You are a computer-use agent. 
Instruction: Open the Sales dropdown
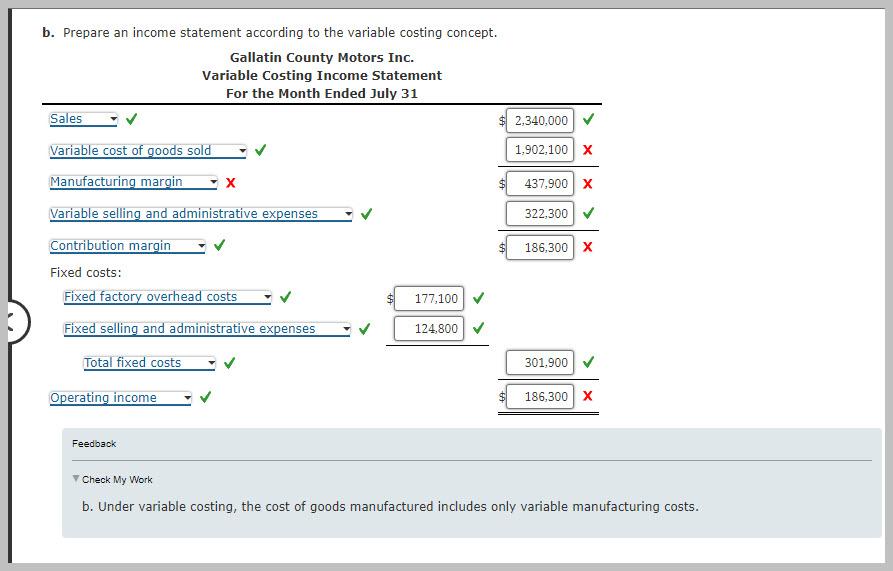tap(83, 119)
